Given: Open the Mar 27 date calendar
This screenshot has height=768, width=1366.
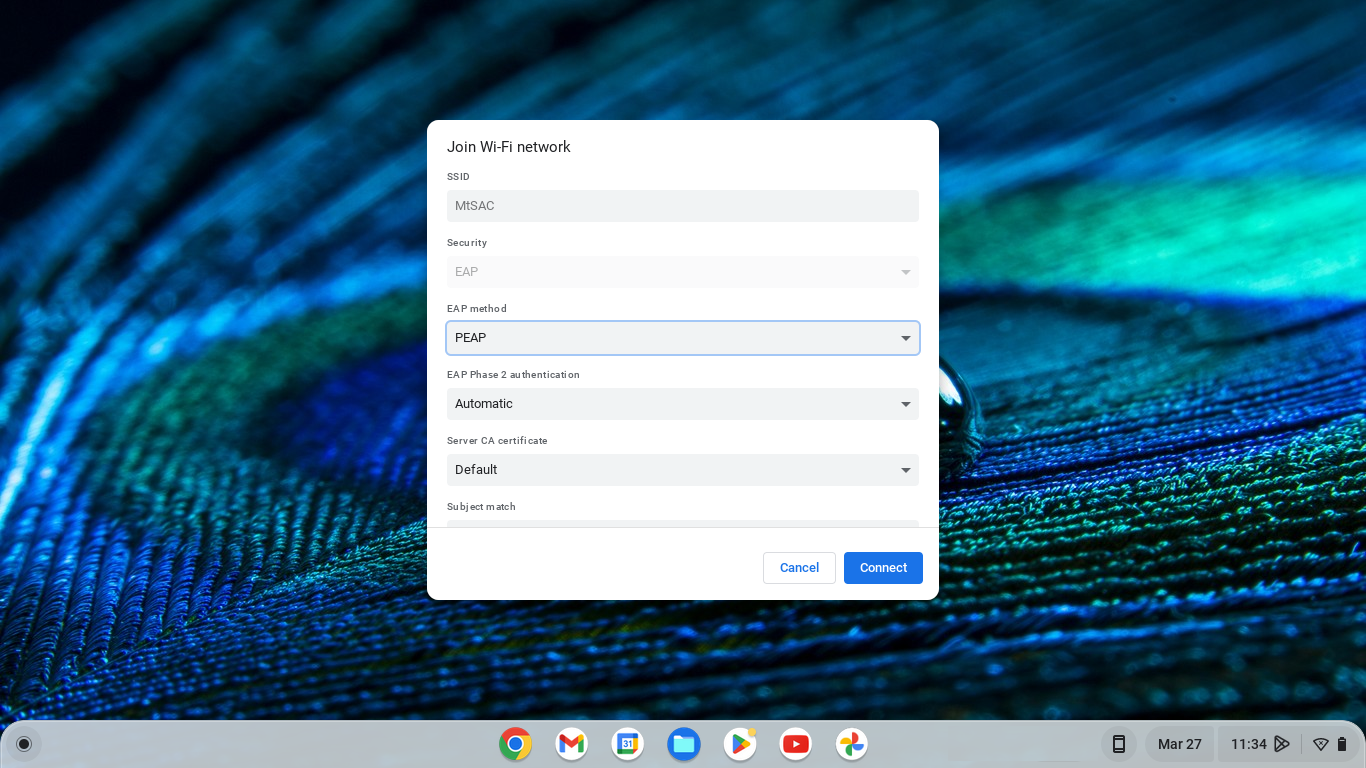Looking at the screenshot, I should coord(1179,744).
